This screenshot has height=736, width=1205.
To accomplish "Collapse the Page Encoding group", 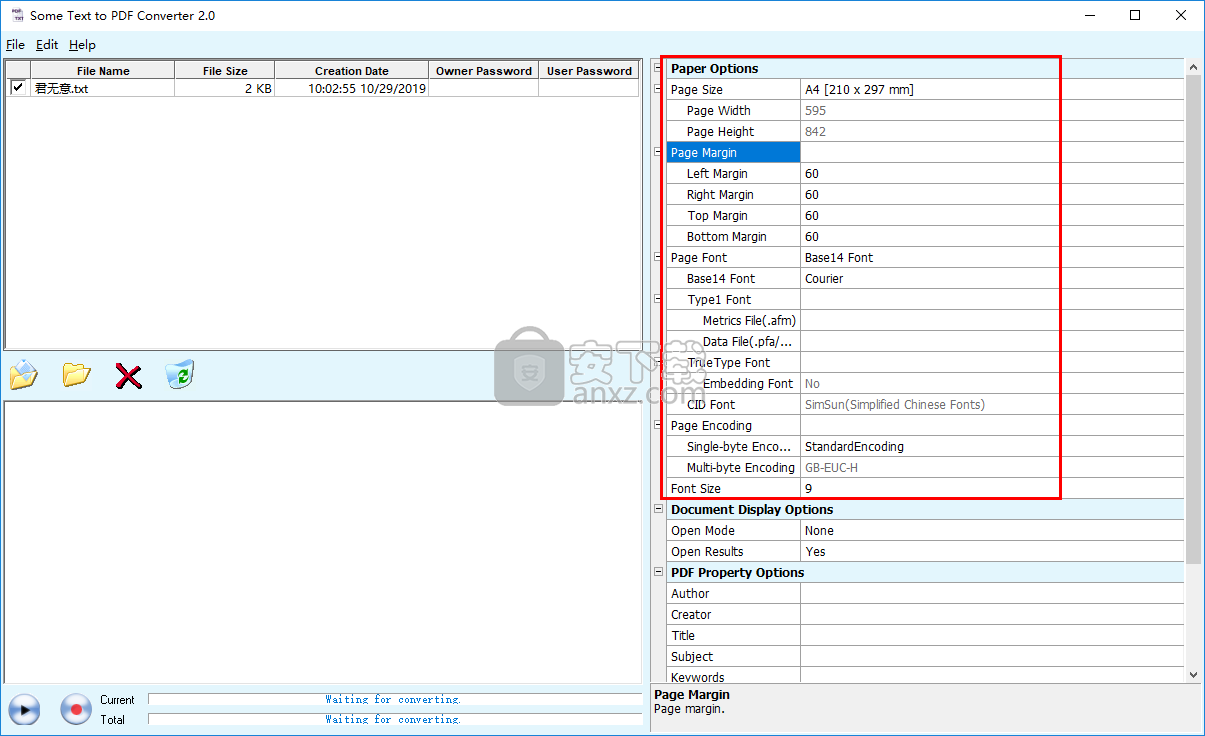I will (x=658, y=425).
